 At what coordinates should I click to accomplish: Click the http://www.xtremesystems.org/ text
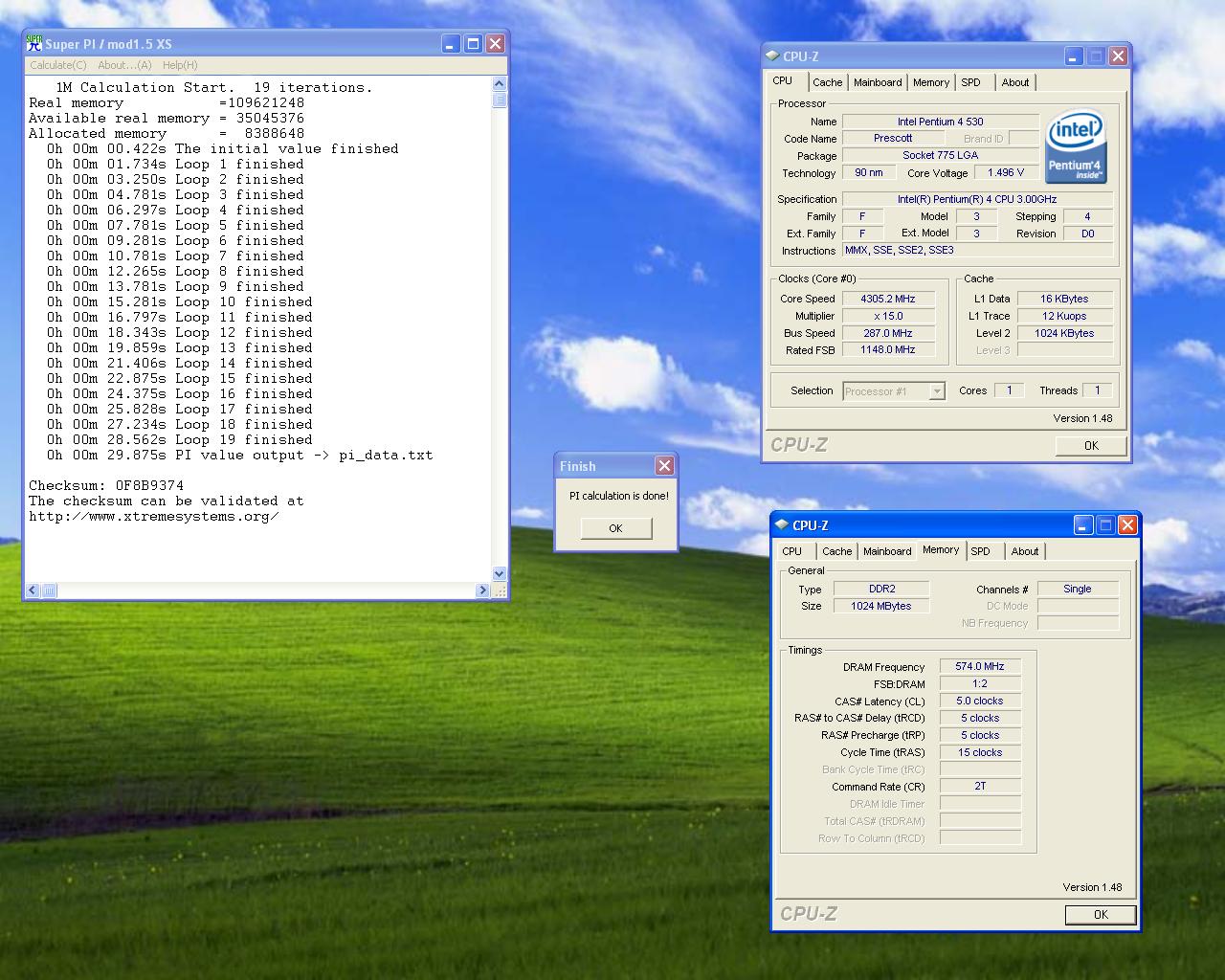154,516
